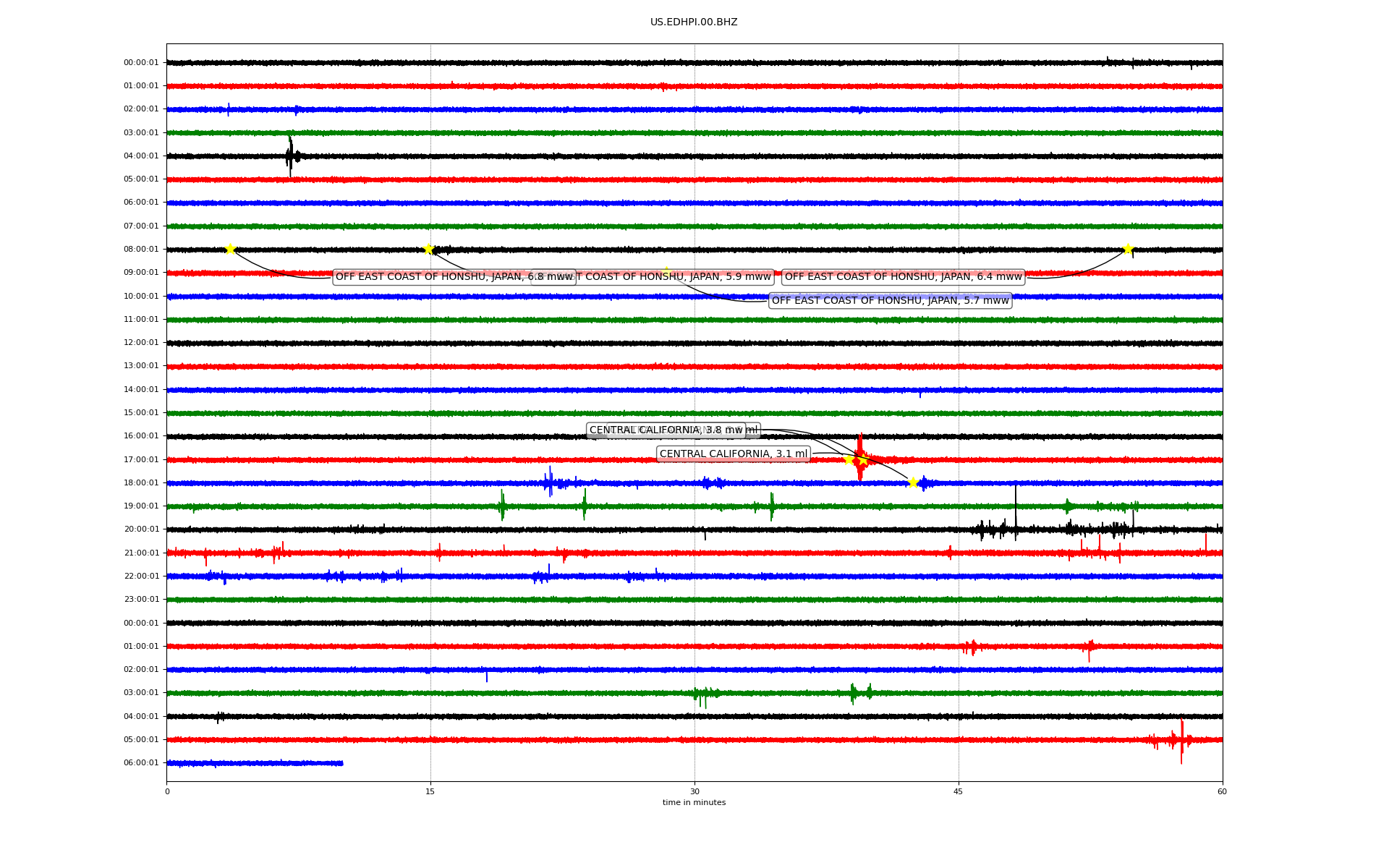Click the rightmost yellow star on 08:00:01 trace

(1128, 249)
